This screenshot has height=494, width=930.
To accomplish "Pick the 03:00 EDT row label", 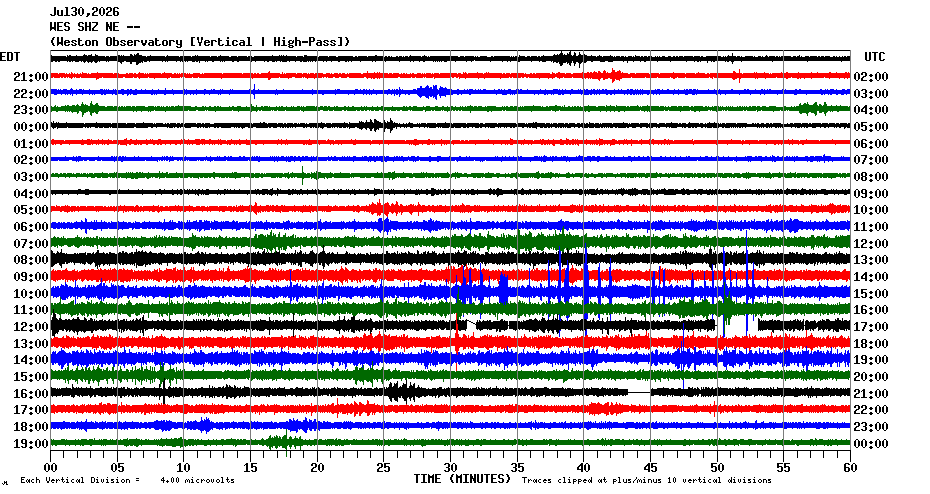I will click(x=31, y=177).
